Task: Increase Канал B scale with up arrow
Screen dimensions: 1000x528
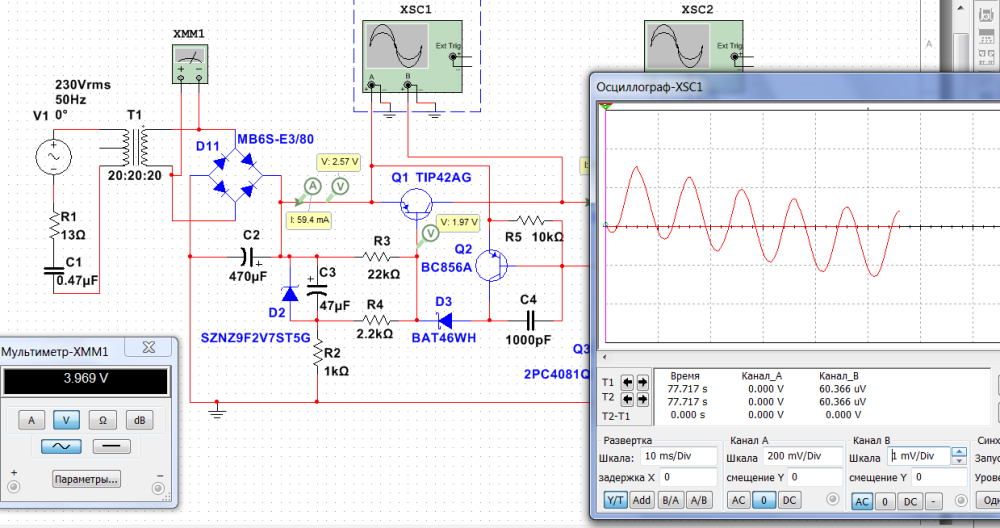Action: click(x=957, y=452)
